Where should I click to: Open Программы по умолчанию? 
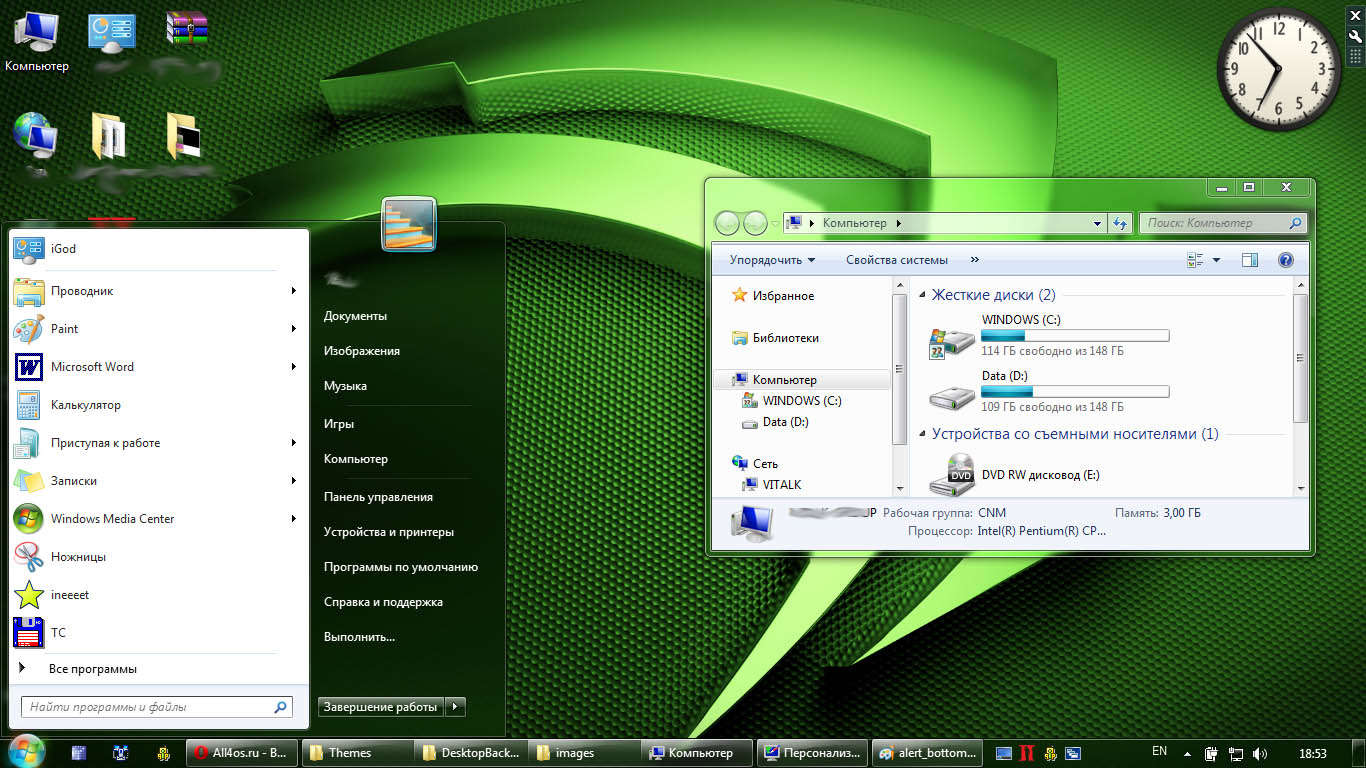(401, 567)
